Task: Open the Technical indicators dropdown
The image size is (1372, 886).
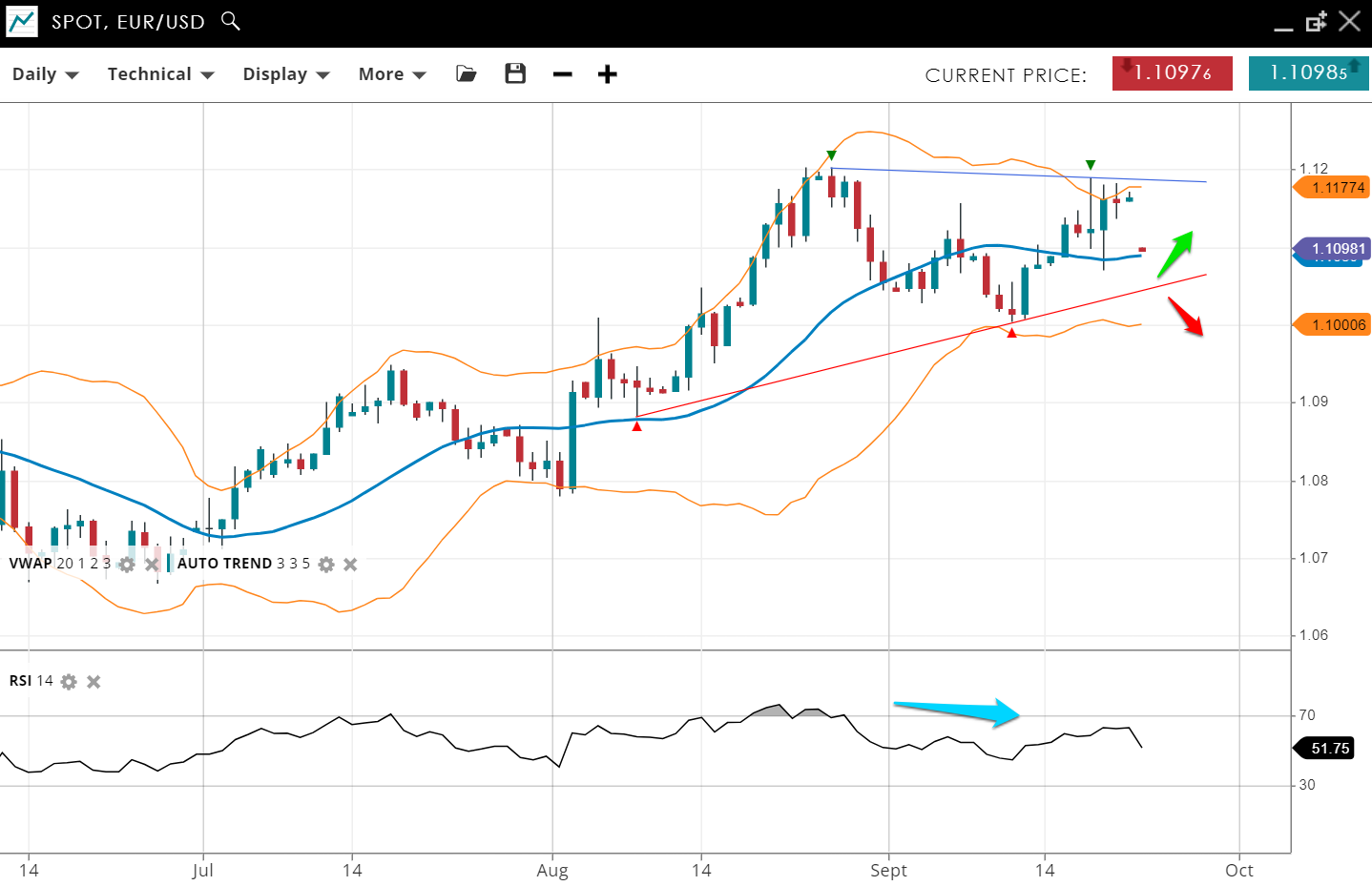Action: pyautogui.click(x=160, y=74)
